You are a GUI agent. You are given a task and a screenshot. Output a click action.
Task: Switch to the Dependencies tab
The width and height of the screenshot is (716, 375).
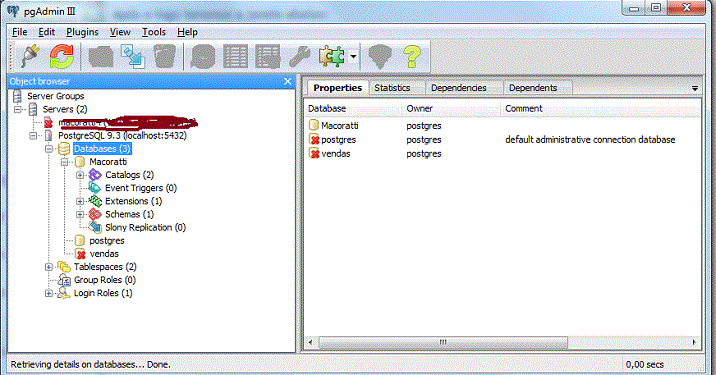[458, 88]
